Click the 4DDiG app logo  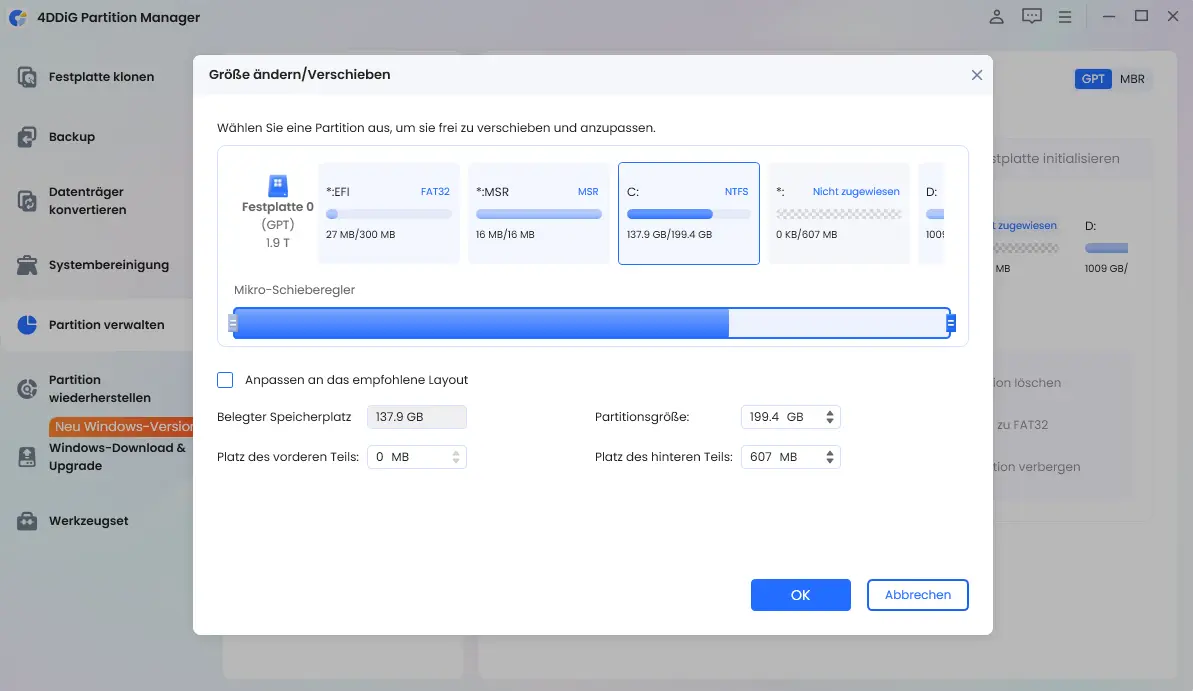(17, 18)
